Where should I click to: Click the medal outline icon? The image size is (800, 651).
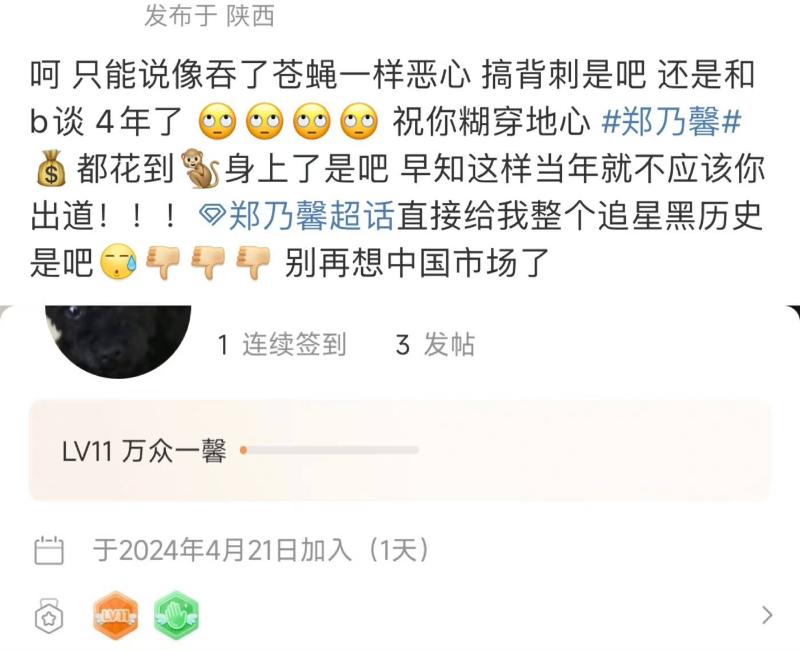point(49,615)
